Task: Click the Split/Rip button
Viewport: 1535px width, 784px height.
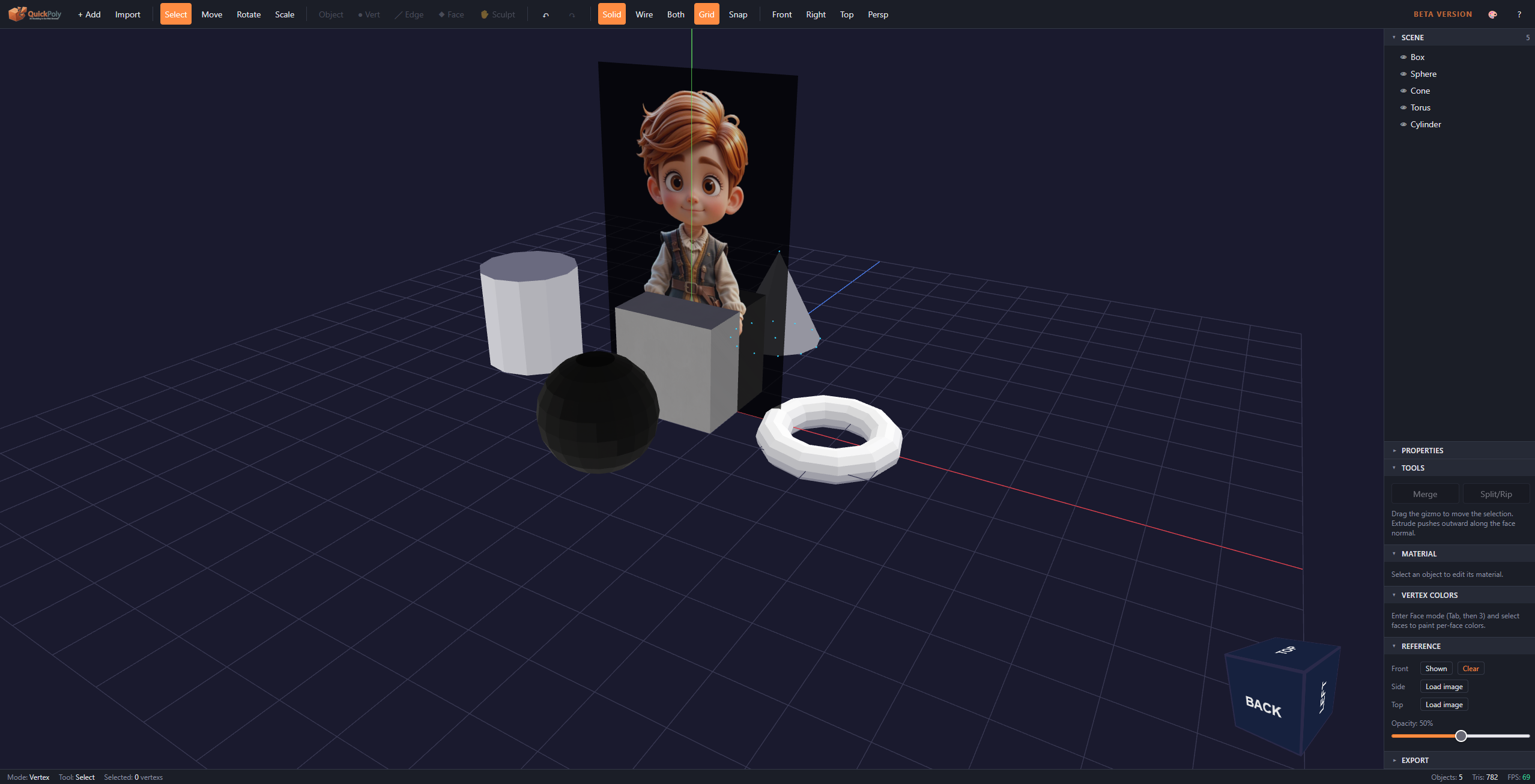Action: coord(1496,494)
